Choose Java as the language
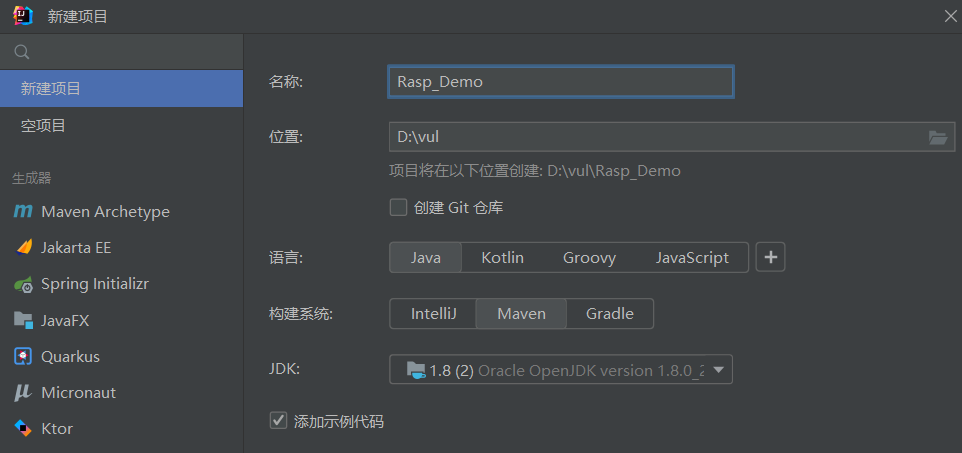 coord(426,258)
